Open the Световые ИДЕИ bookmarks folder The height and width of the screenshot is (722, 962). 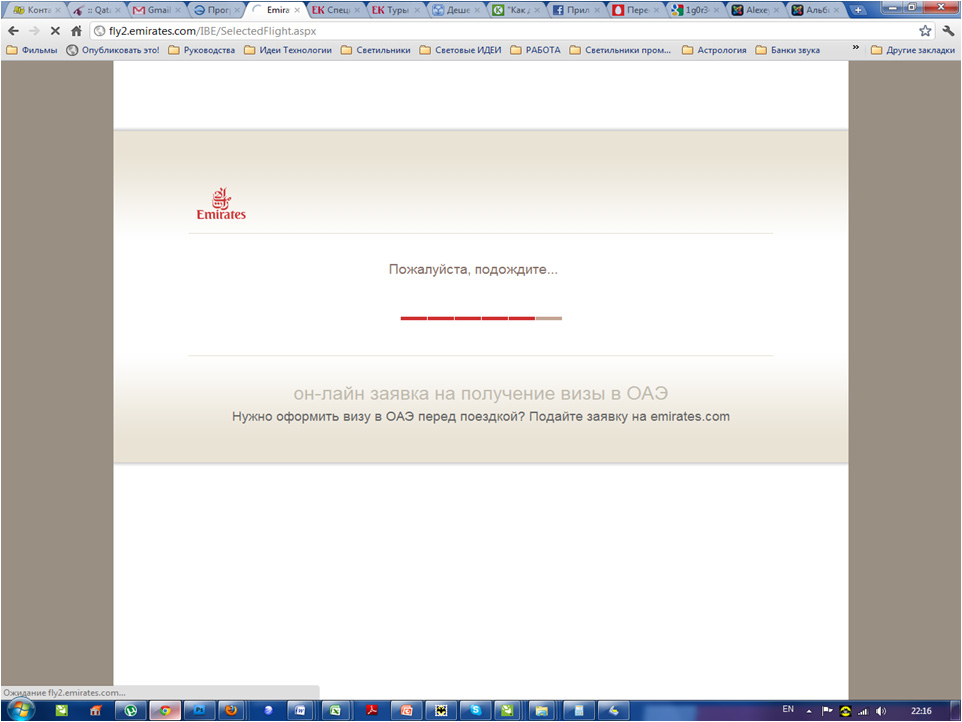point(460,50)
